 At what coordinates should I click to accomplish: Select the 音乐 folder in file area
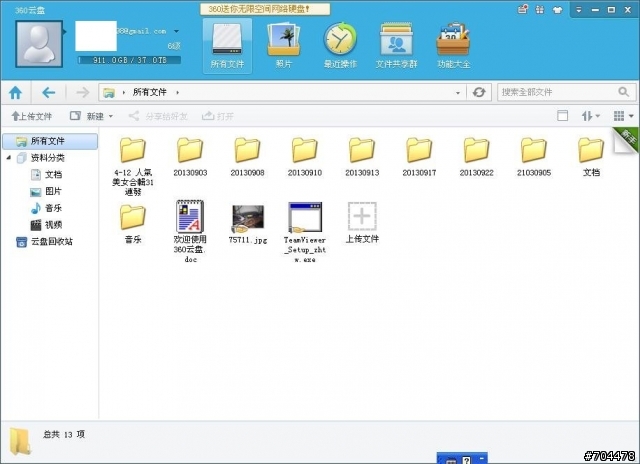pos(133,224)
